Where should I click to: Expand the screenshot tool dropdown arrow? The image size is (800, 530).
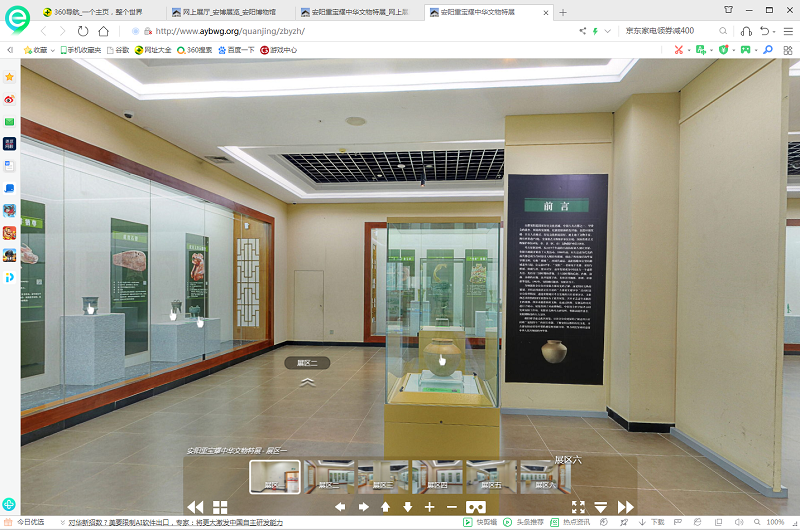click(x=689, y=50)
